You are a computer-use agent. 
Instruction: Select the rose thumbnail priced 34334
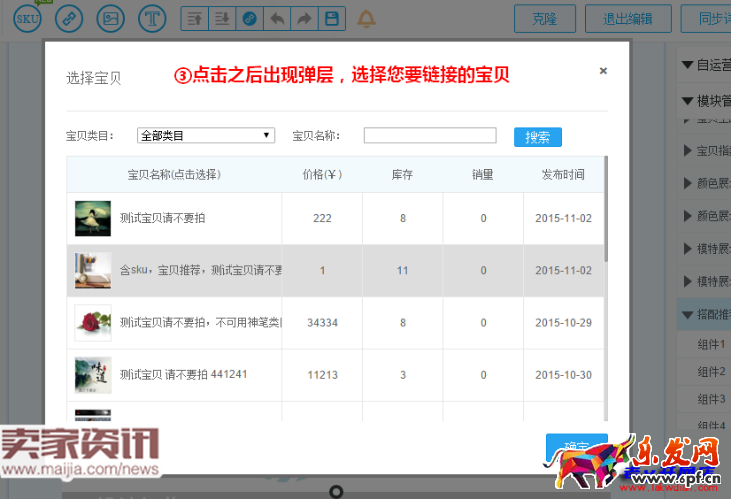click(x=93, y=323)
